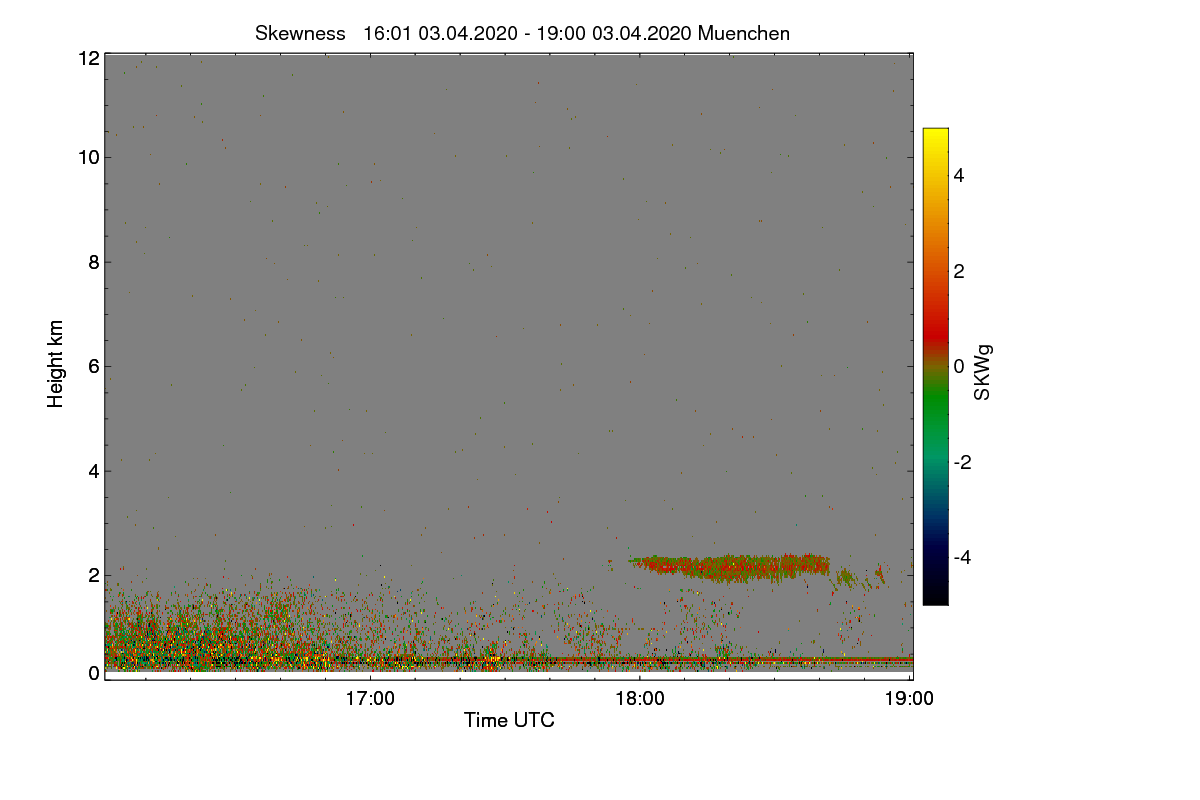Click the plot title 'Skewness ... Muenchen'

coord(522,33)
